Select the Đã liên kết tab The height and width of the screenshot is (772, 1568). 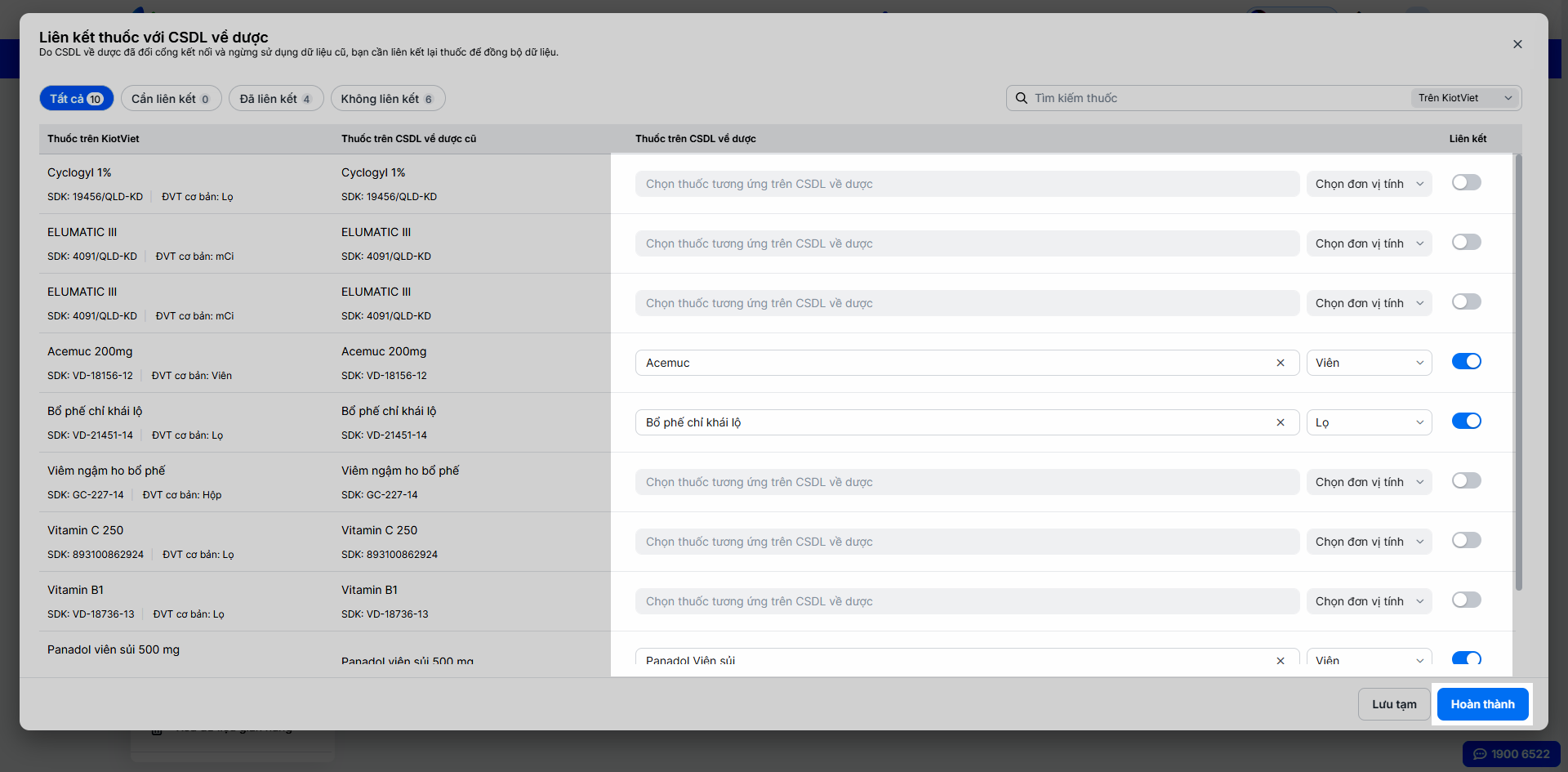(276, 99)
